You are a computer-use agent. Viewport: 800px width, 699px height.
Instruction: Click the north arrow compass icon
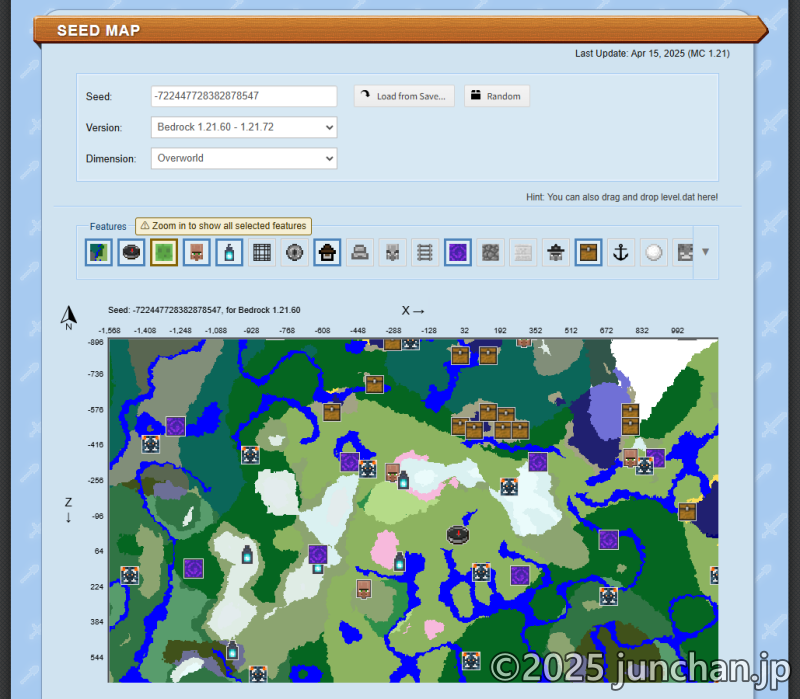[x=69, y=317]
